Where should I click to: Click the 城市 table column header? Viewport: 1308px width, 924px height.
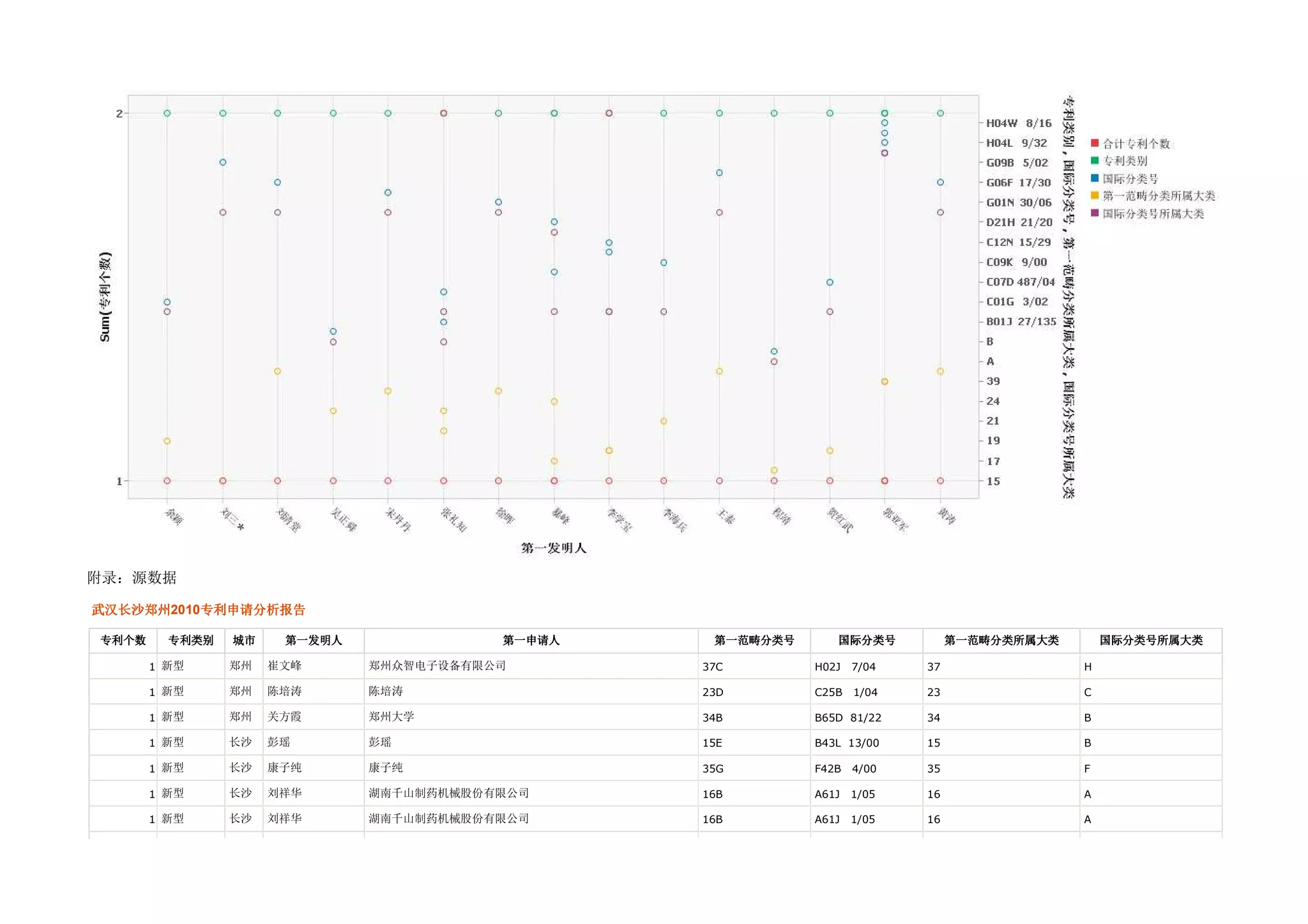coord(243,640)
